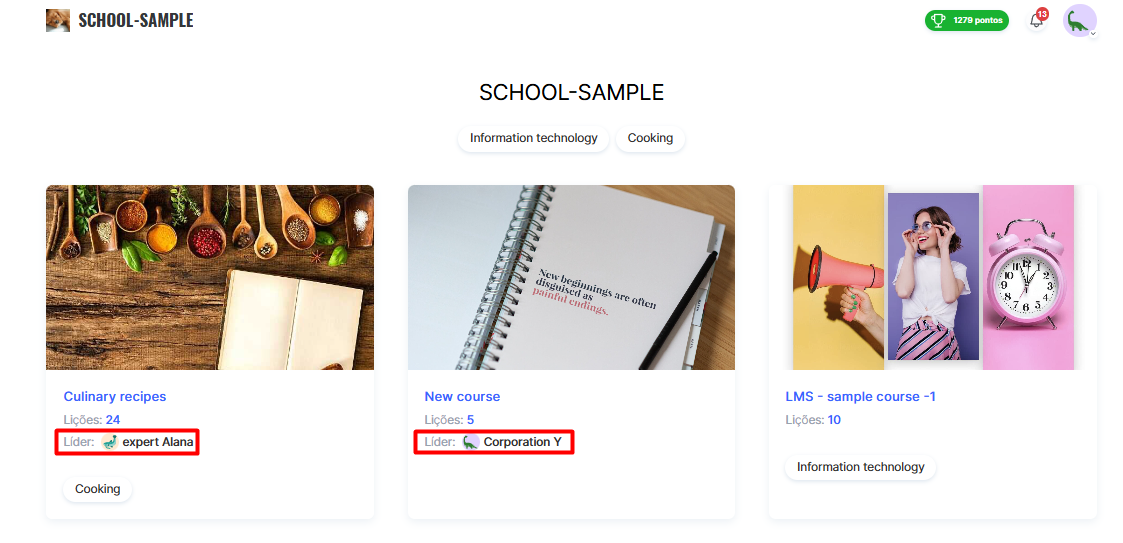1123x543 pixels.
Task: Click the 1279 pontos points badge
Action: [x=967, y=21]
